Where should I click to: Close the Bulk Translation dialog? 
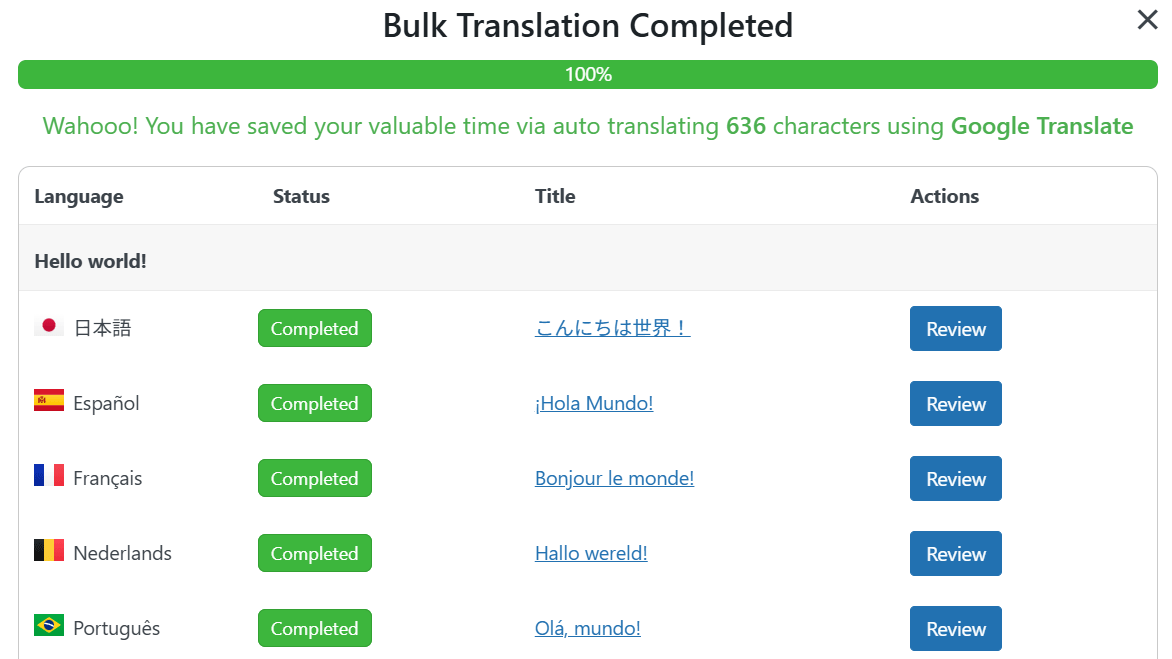click(1147, 20)
